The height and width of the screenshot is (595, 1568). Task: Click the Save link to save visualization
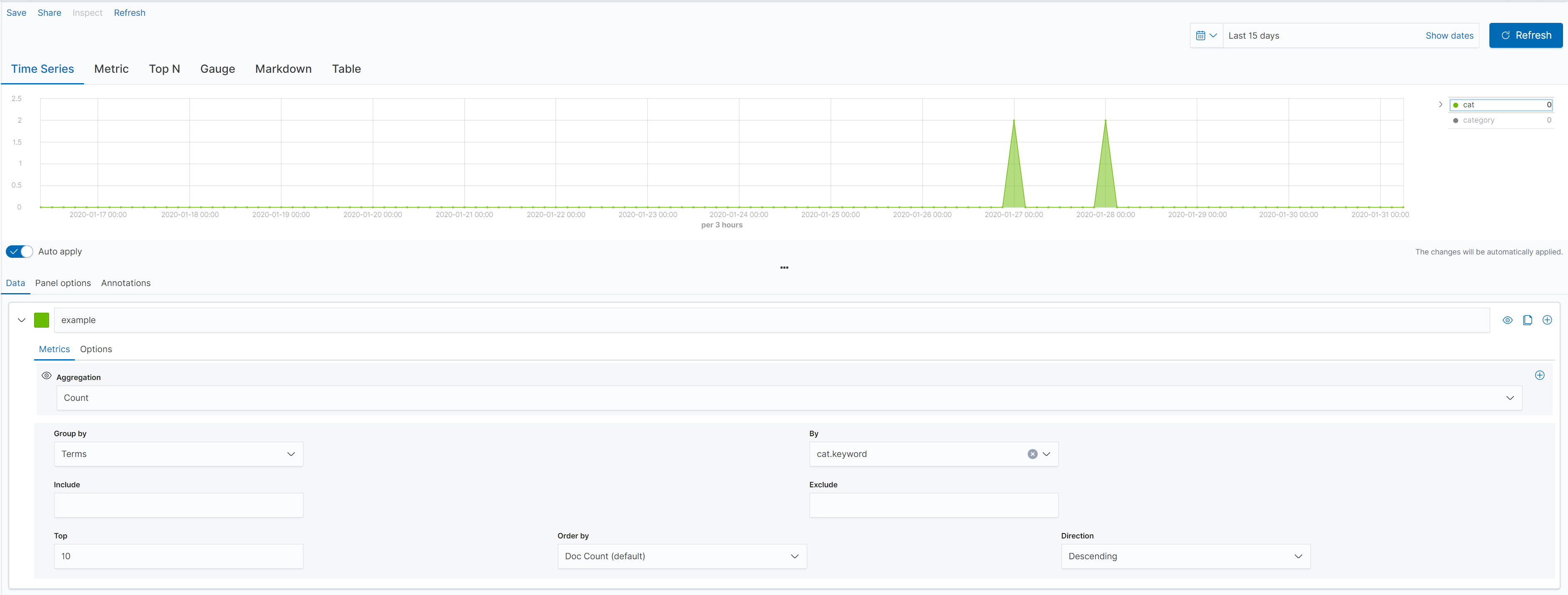(16, 12)
